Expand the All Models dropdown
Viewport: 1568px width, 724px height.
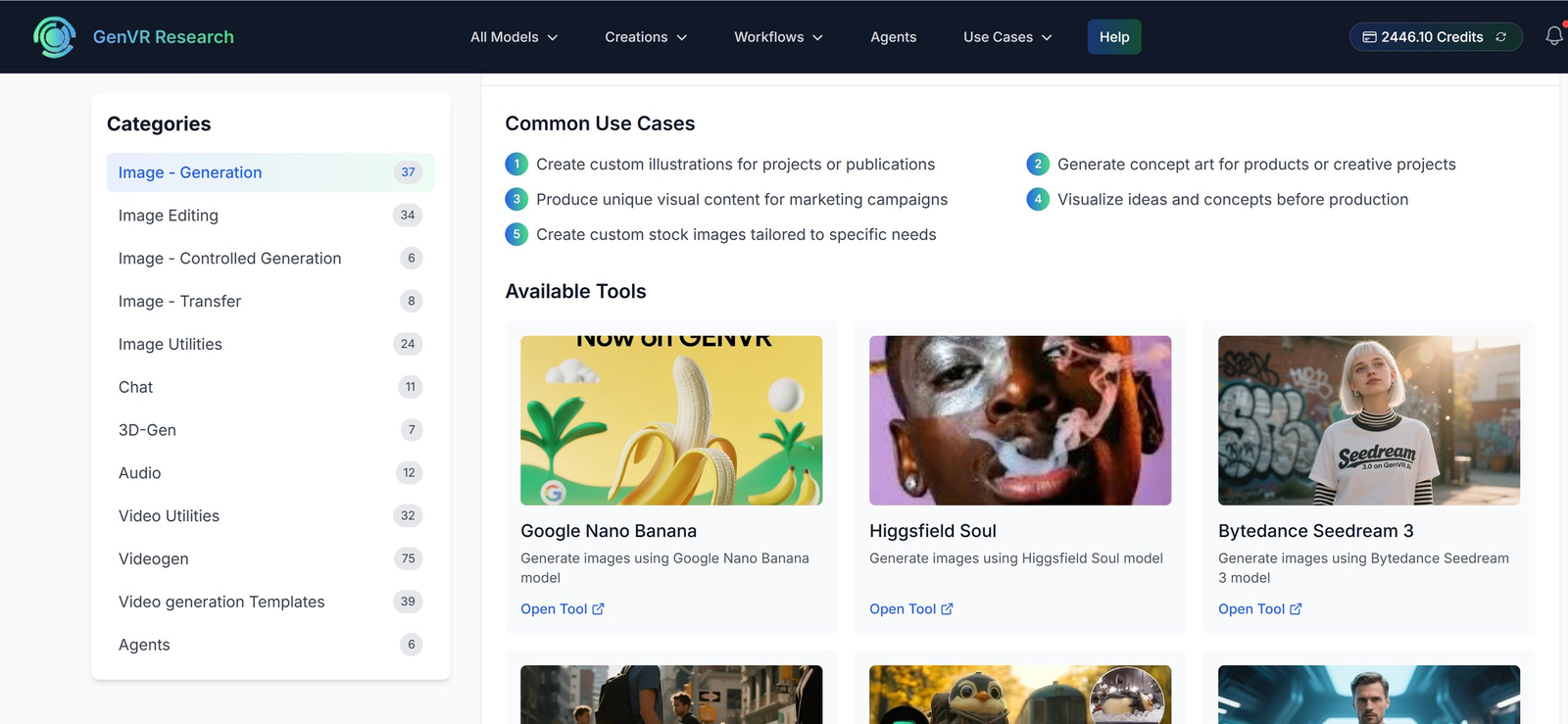(514, 37)
